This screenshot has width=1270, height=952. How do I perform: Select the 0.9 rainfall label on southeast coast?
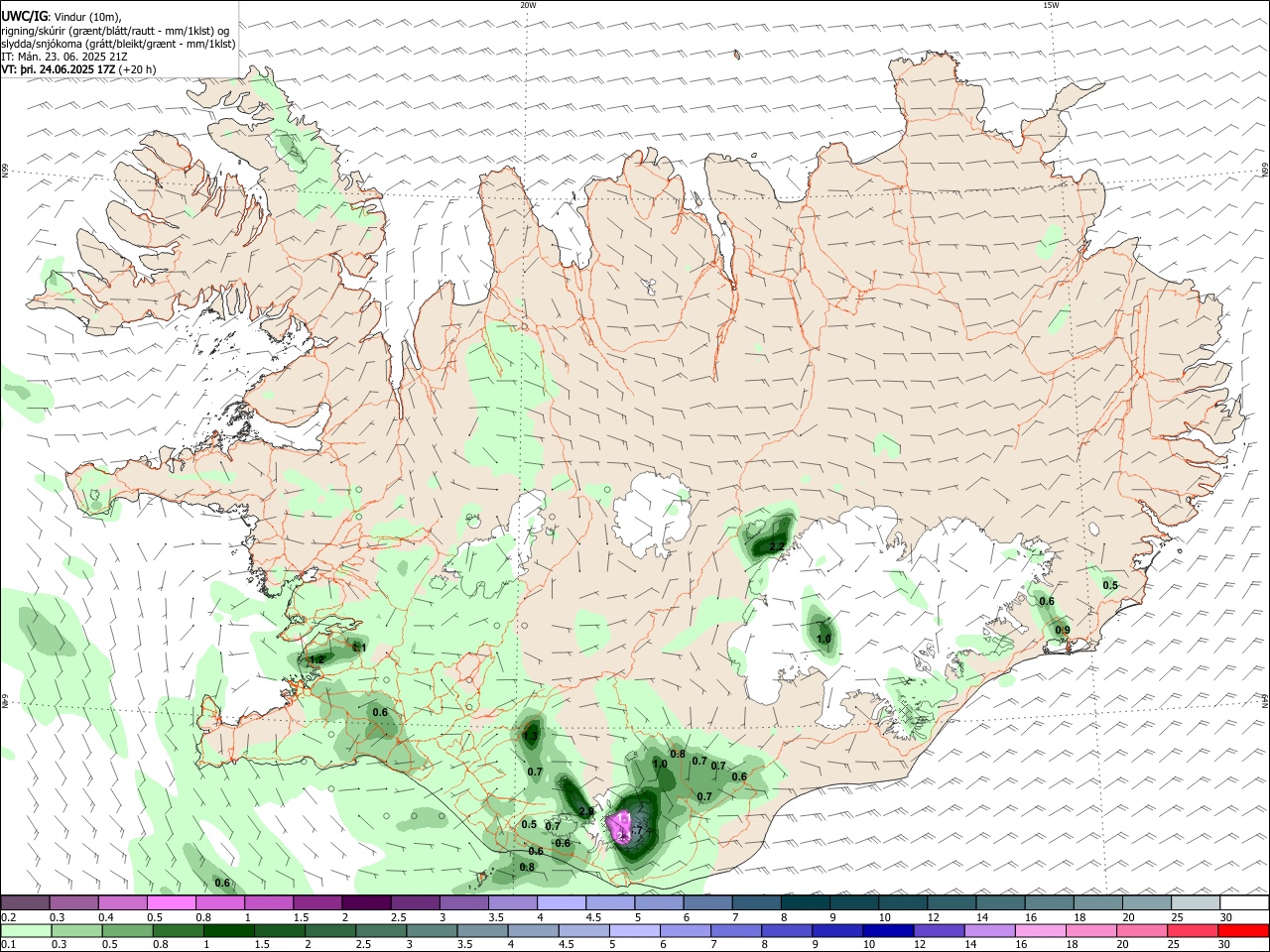1063,630
